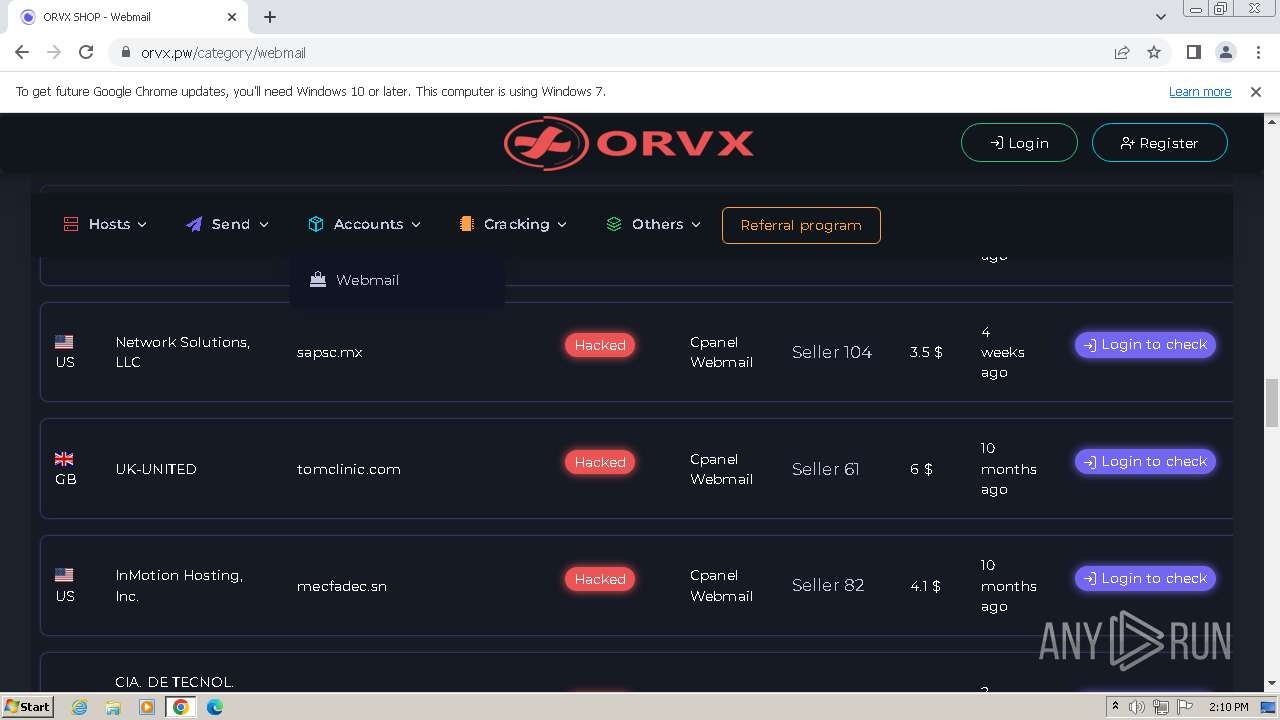Screen dimensions: 1280x720
Task: Dismiss the Chrome update notification bar
Action: pos(1256,91)
